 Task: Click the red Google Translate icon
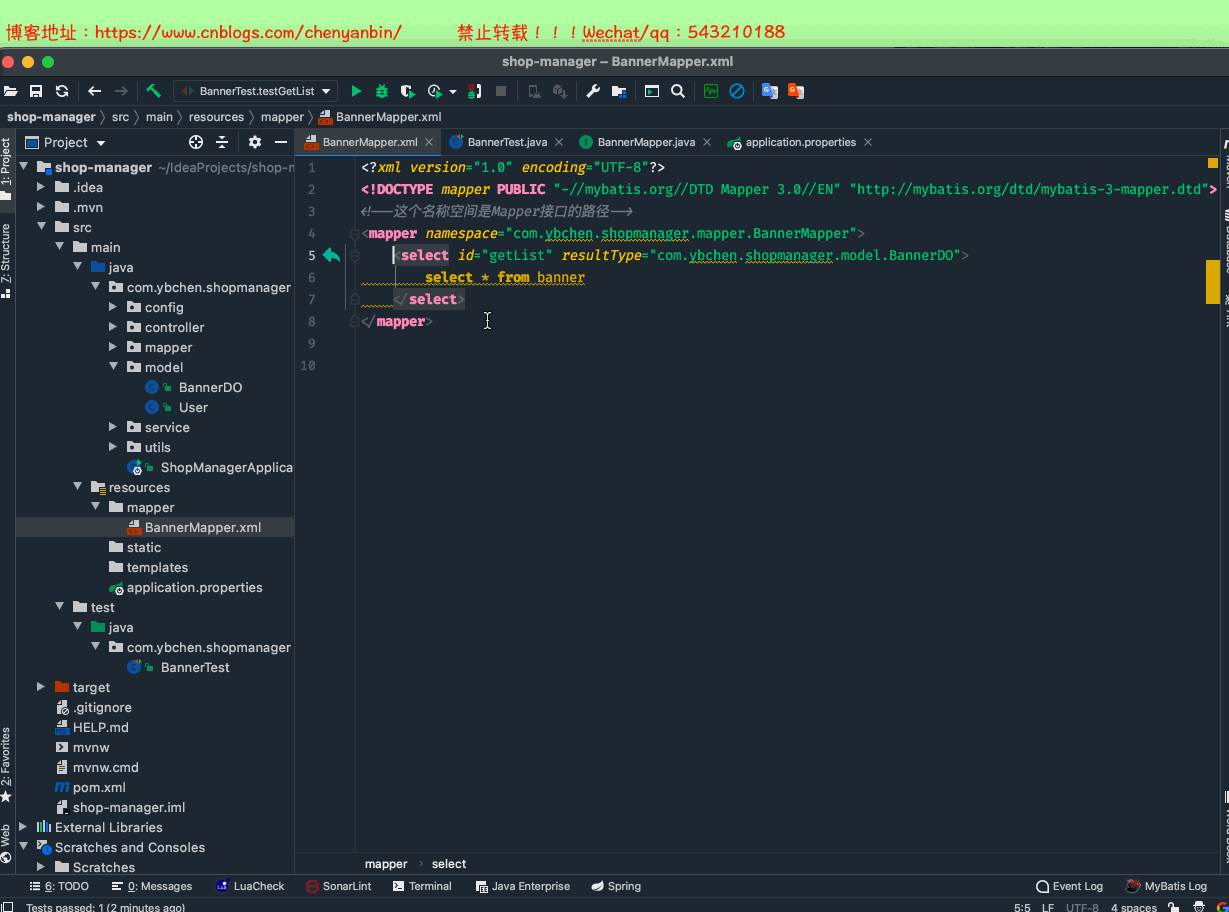point(796,91)
